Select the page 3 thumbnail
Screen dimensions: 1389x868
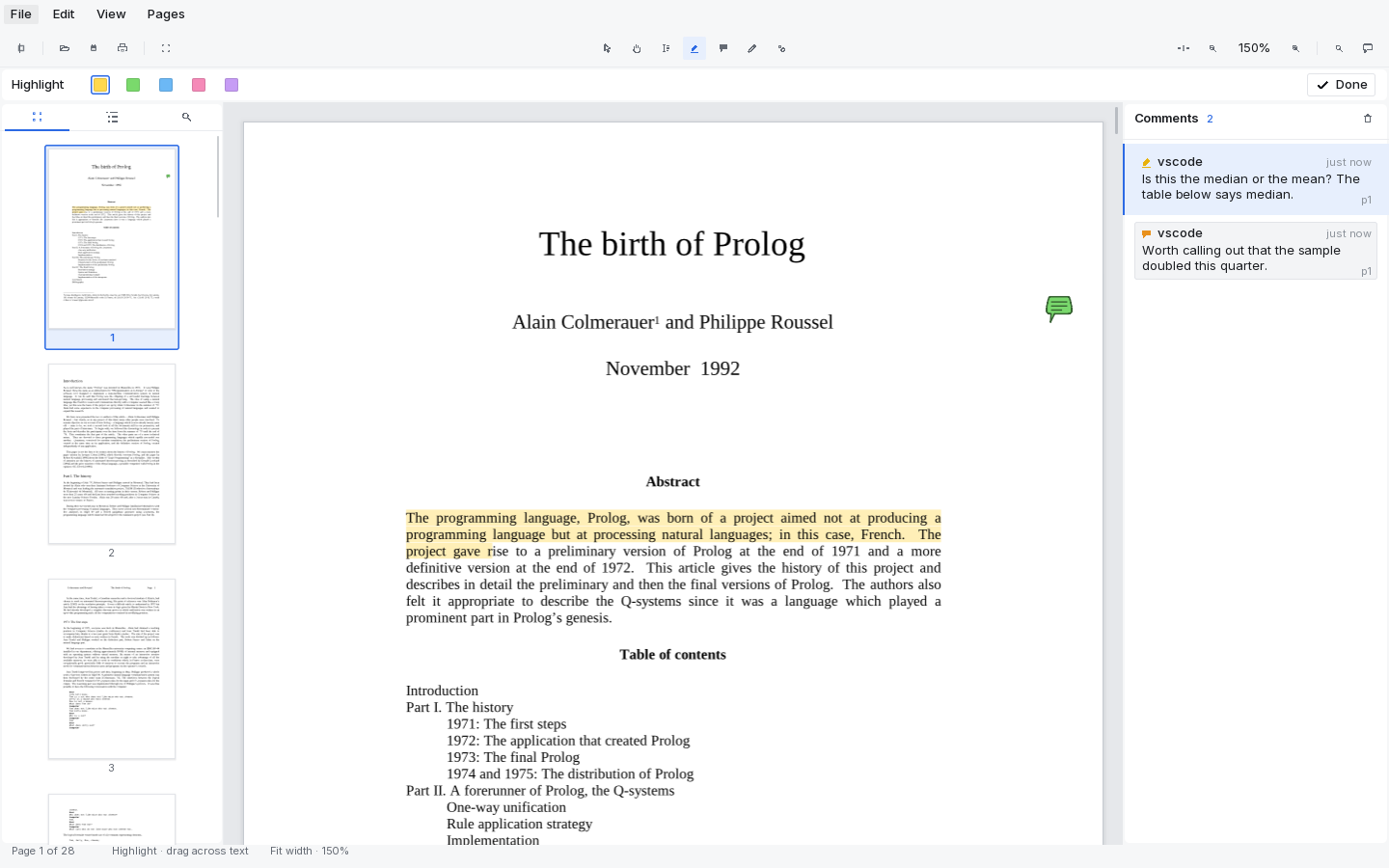[x=112, y=669]
